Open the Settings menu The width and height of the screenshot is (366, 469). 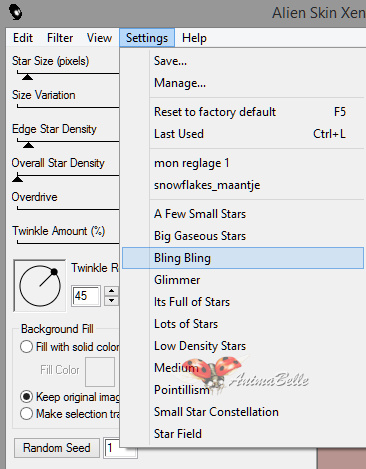147,38
